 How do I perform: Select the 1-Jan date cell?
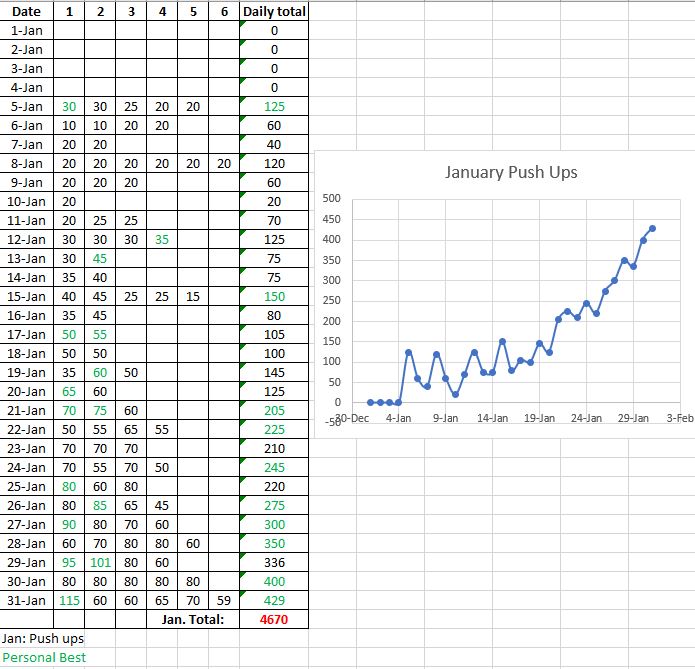click(26, 31)
